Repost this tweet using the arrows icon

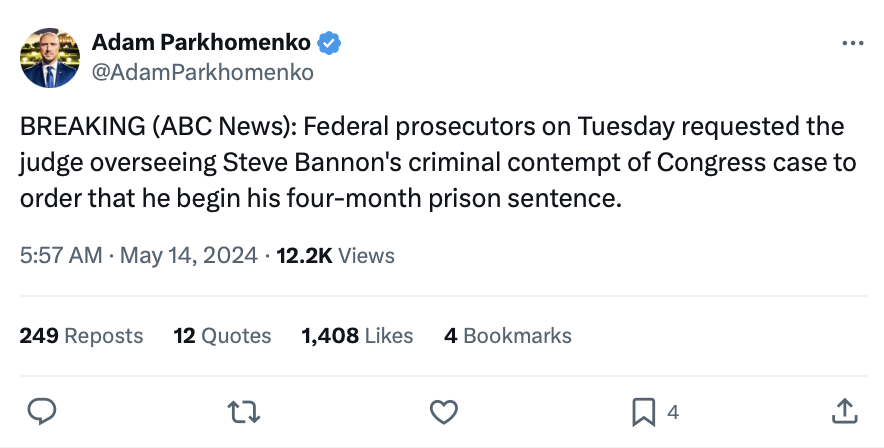pos(241,411)
